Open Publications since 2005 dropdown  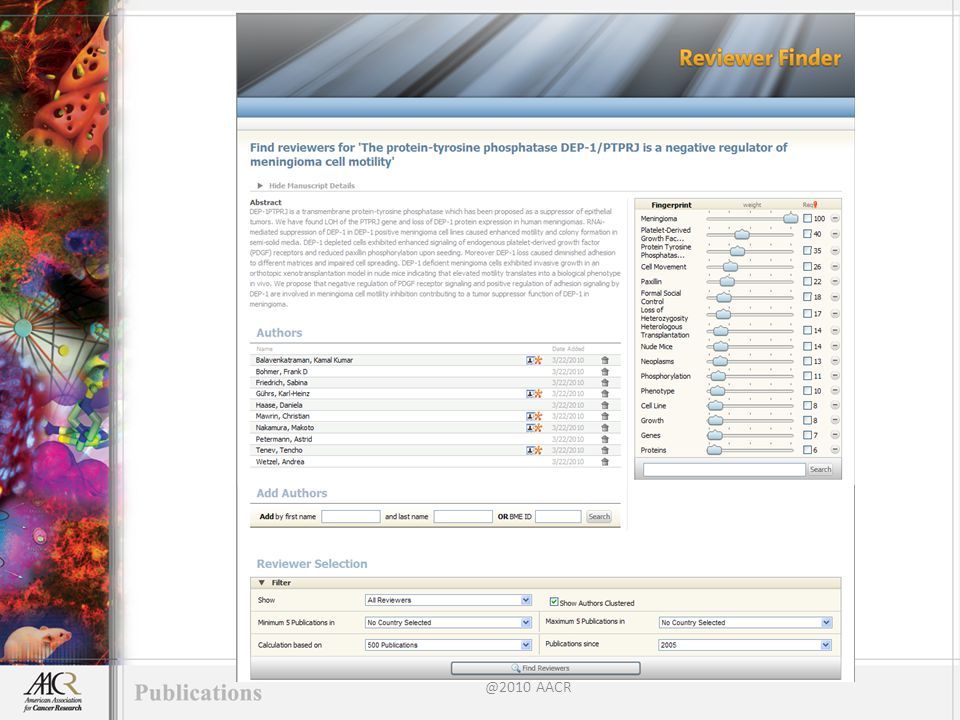745,645
